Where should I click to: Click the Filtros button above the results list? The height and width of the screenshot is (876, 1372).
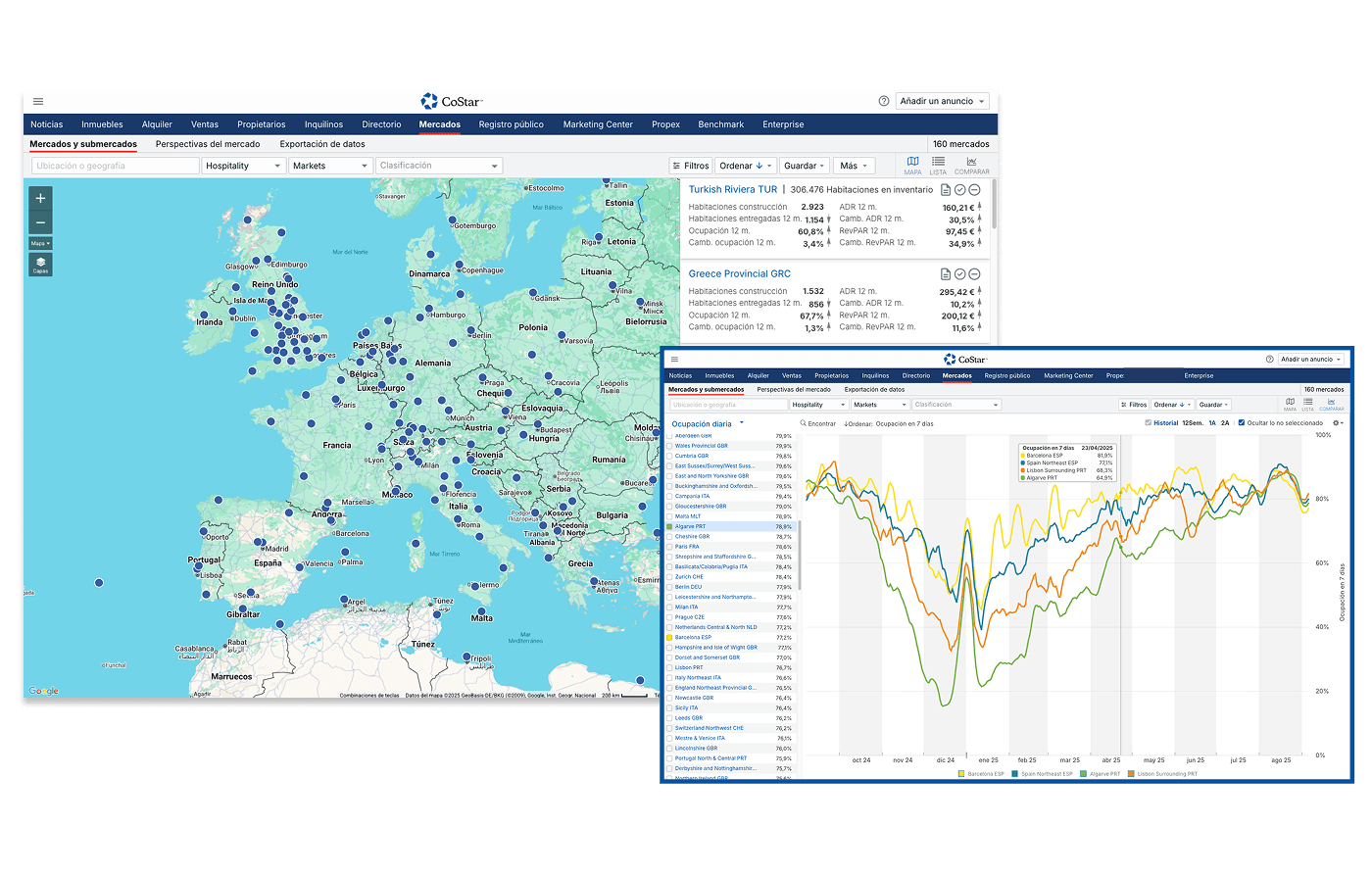pyautogui.click(x=691, y=166)
